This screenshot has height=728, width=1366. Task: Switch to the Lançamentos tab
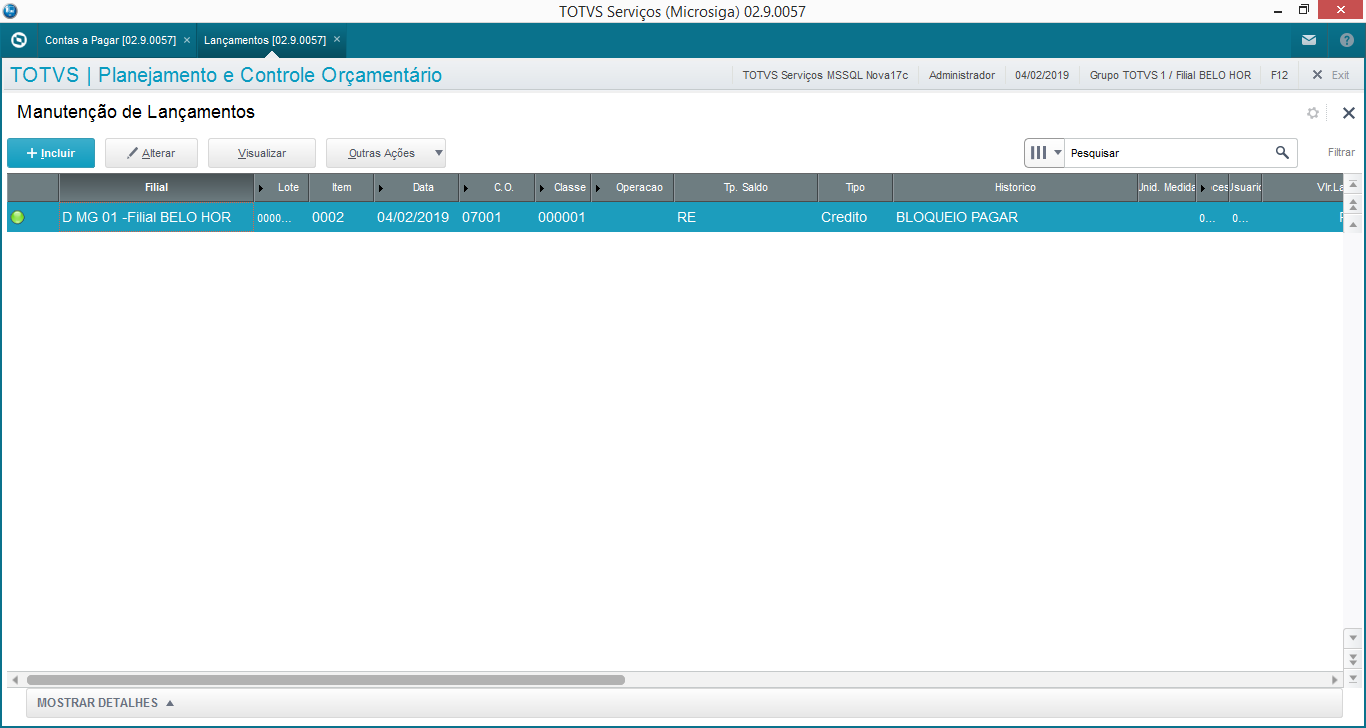point(265,40)
